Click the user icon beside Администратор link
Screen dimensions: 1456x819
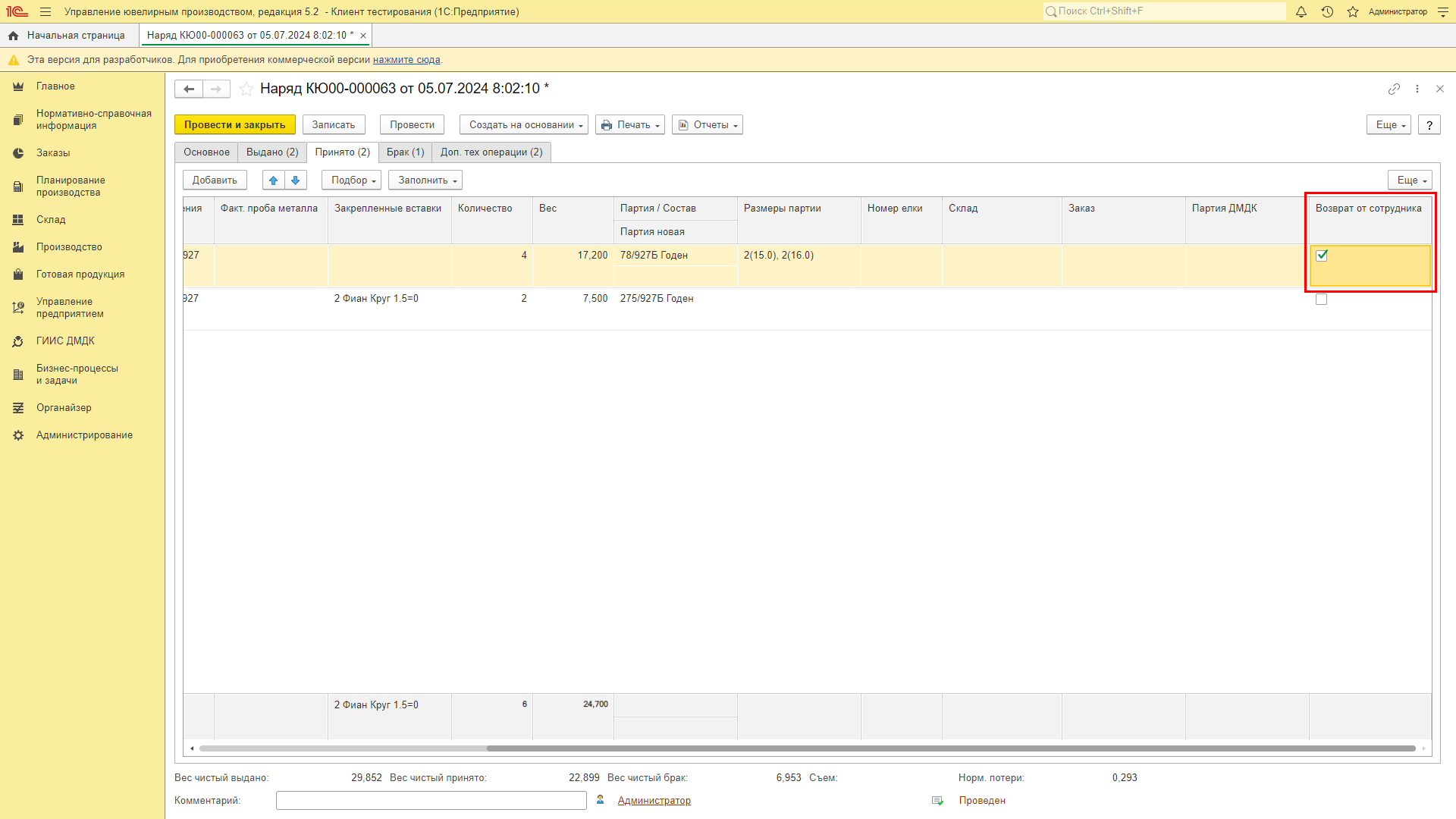[x=601, y=800]
